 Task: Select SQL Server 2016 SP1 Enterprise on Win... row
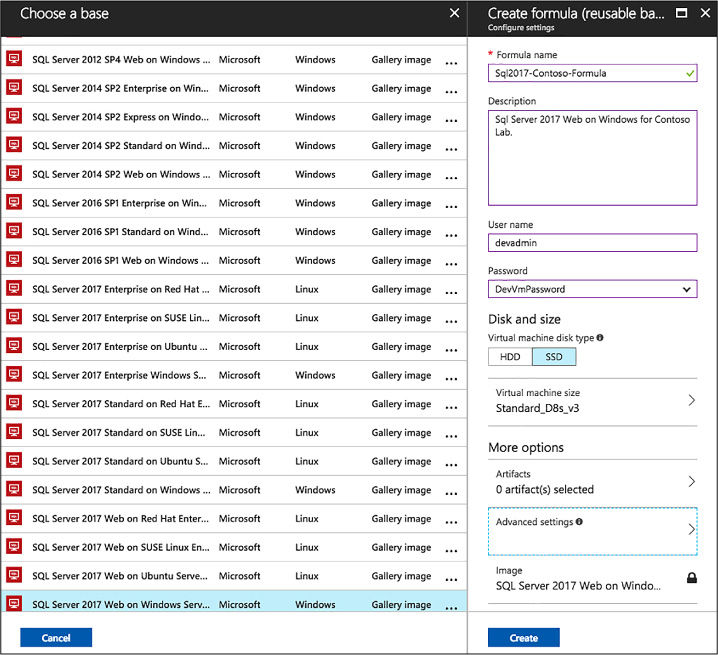tap(234, 203)
